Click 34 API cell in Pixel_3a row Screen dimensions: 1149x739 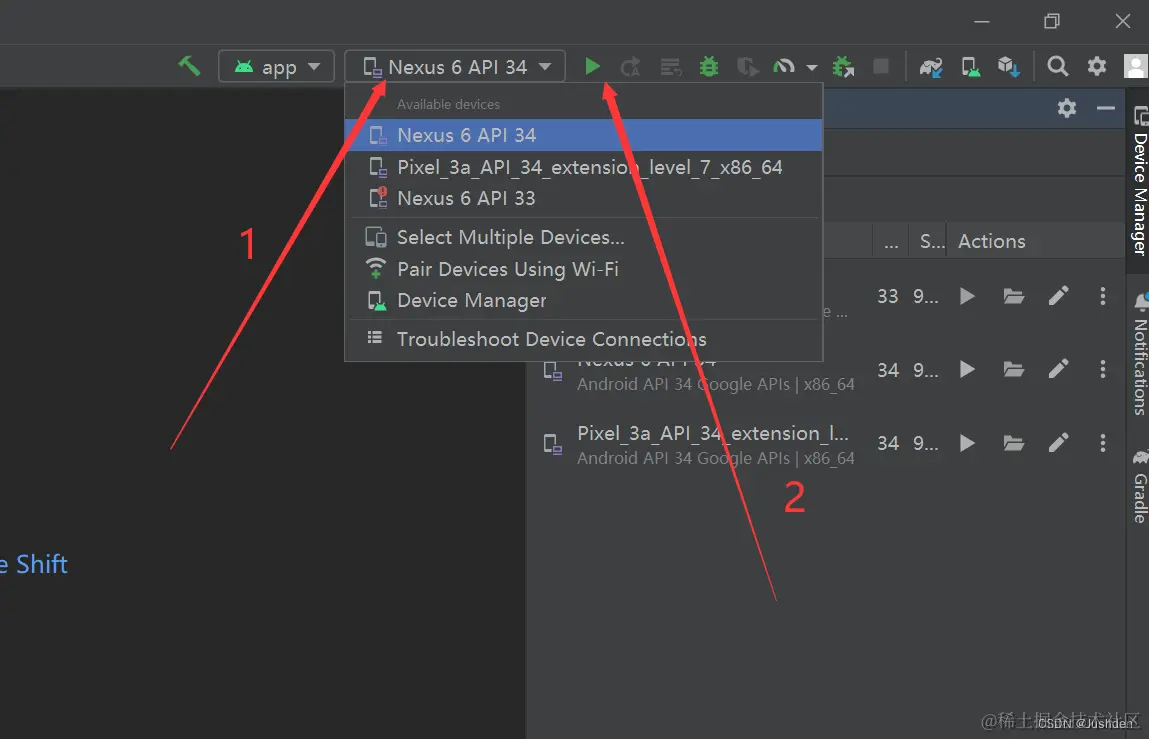pyautogui.click(x=888, y=444)
